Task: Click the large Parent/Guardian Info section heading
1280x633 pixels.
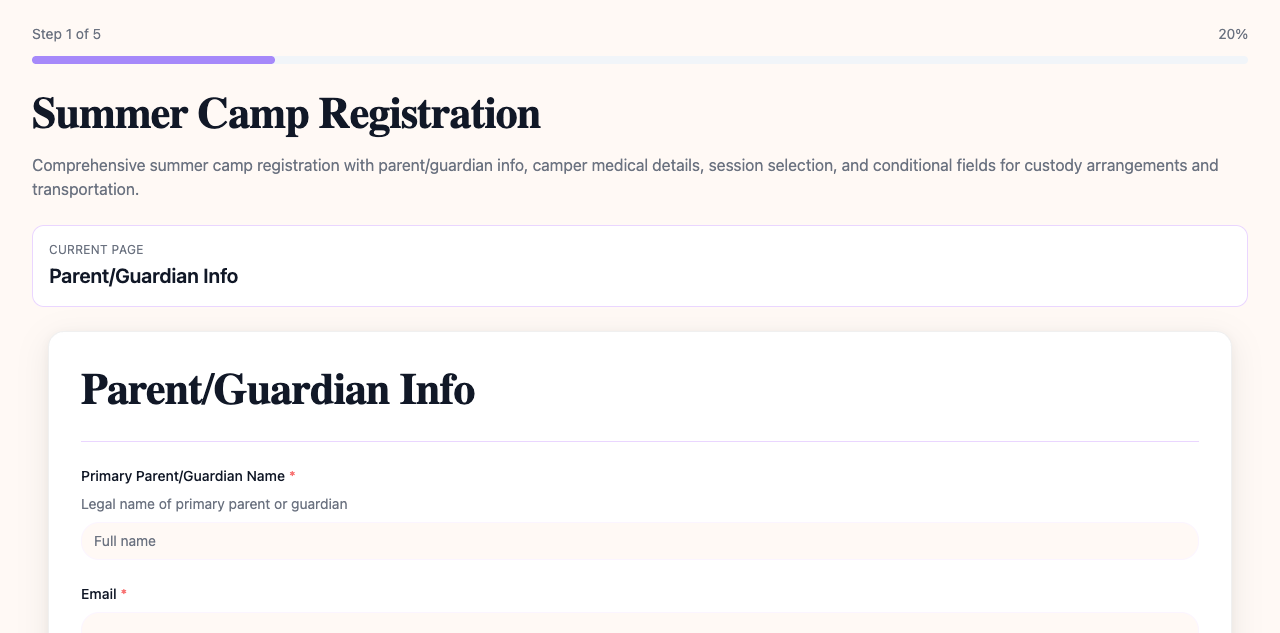Action: click(277, 389)
